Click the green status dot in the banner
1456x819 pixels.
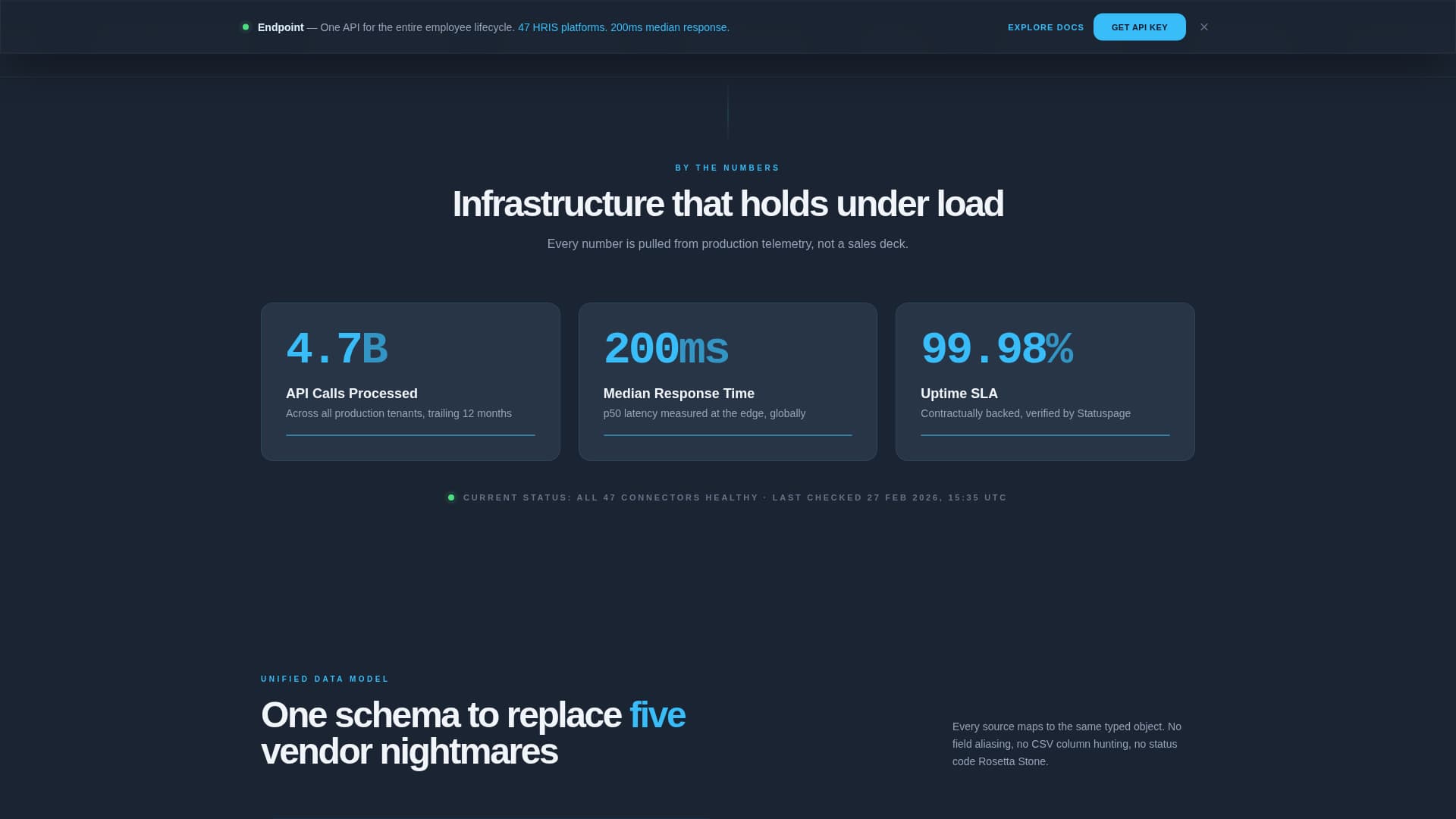tap(246, 27)
